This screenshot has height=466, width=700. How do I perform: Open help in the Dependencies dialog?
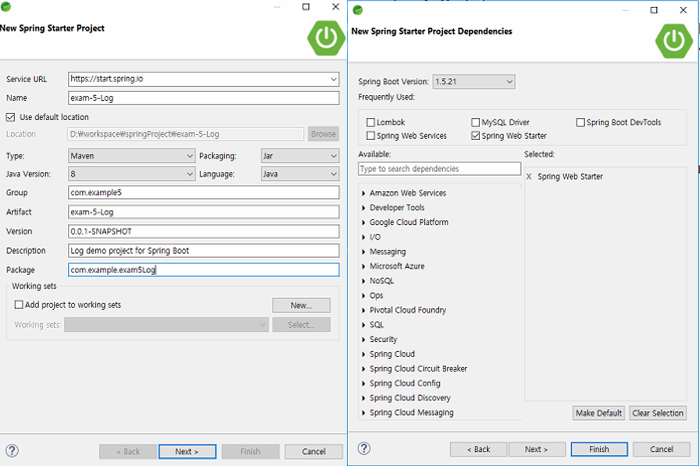click(x=364, y=448)
